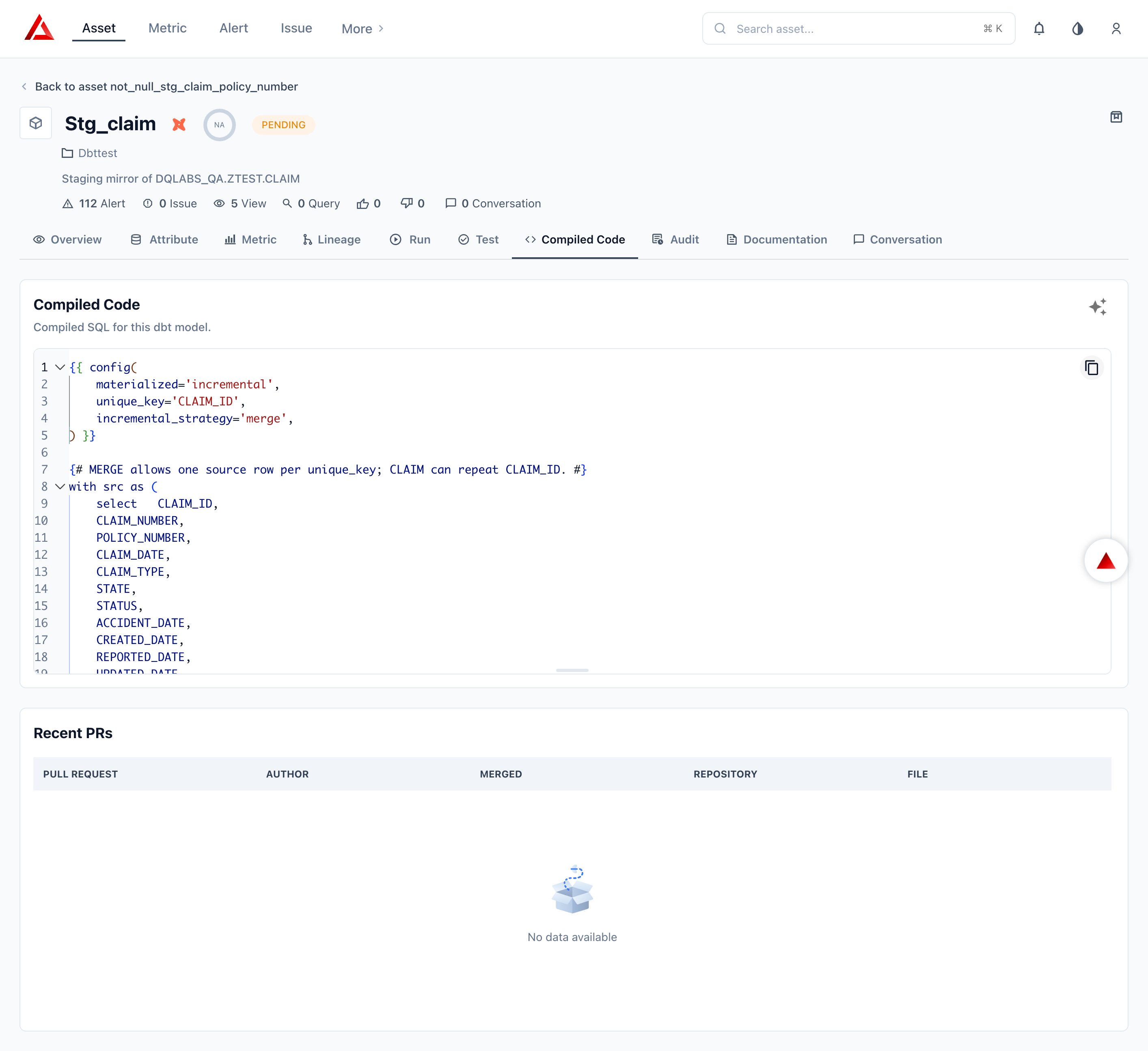Switch to the Attribute tab

pyautogui.click(x=164, y=240)
